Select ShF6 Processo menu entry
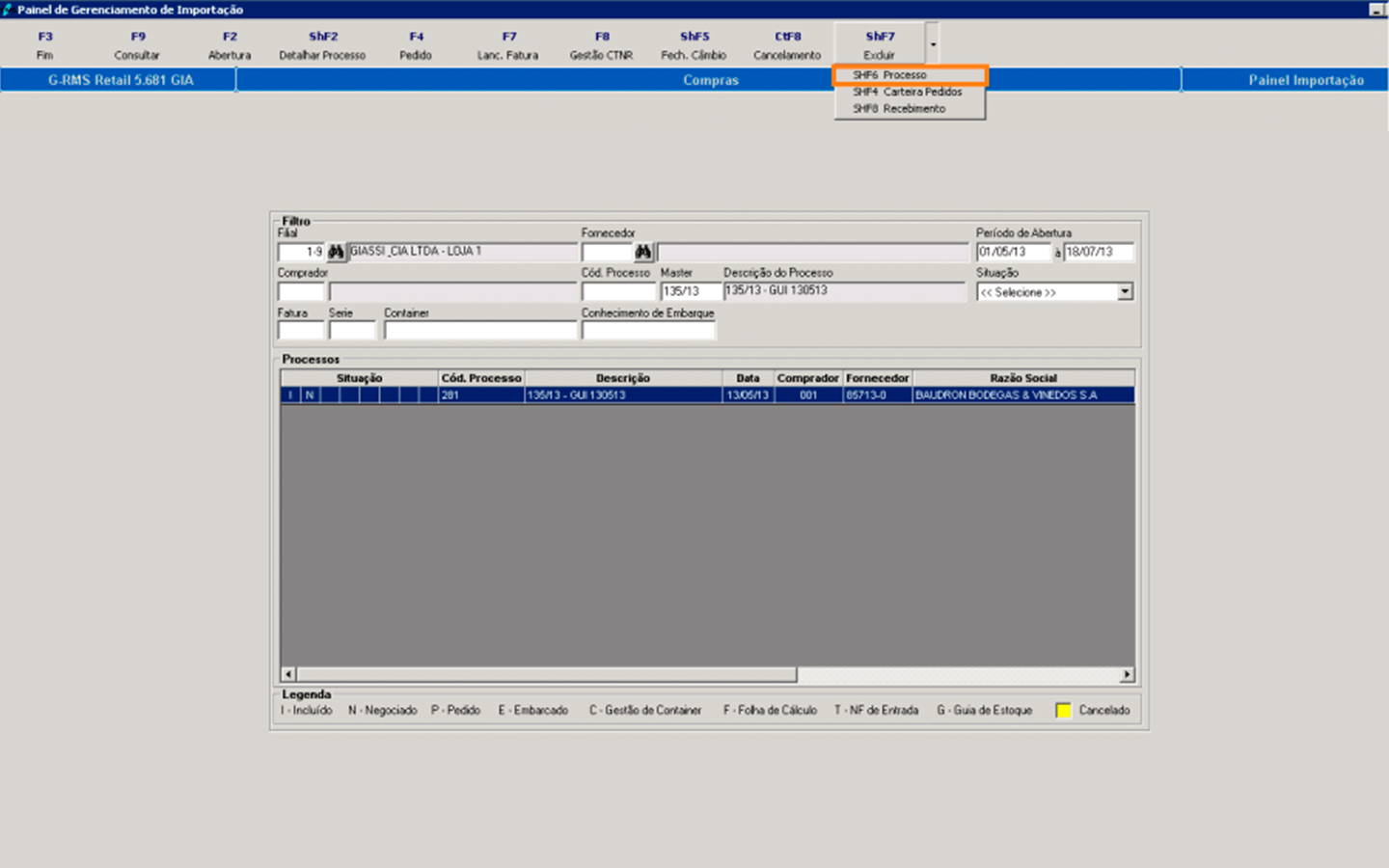Viewport: 1389px width, 868px height. point(909,75)
